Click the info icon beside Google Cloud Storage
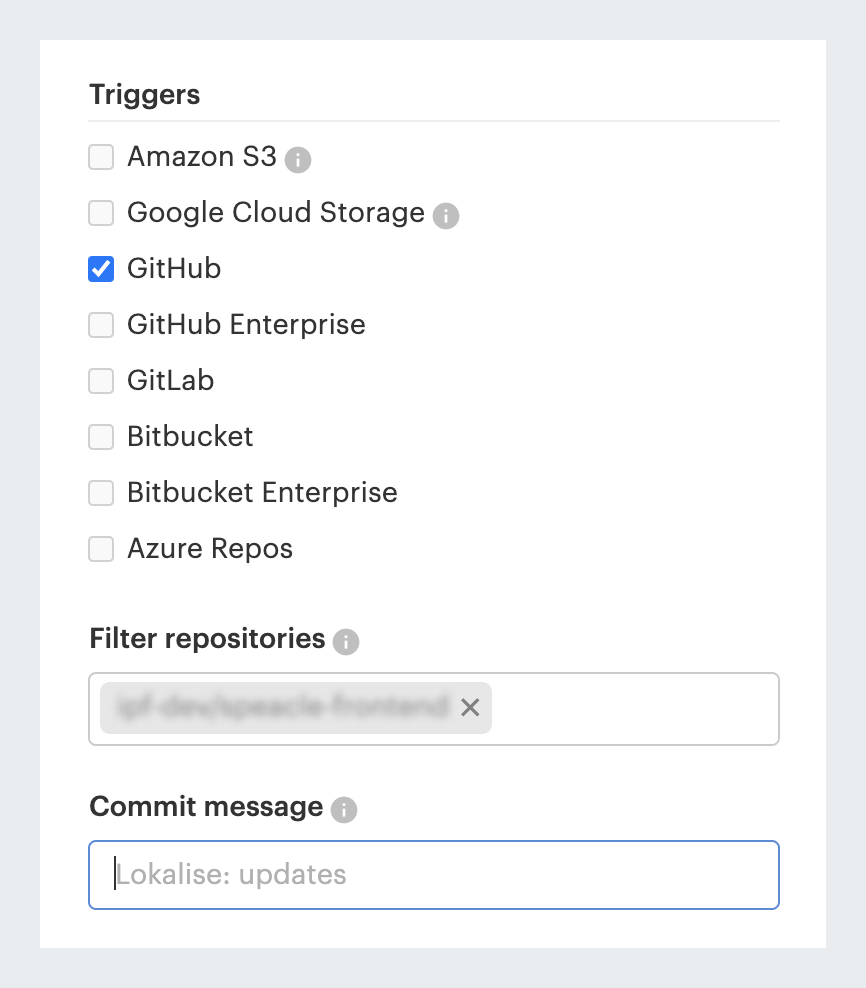Screen dimensions: 866x988 (x=446, y=215)
